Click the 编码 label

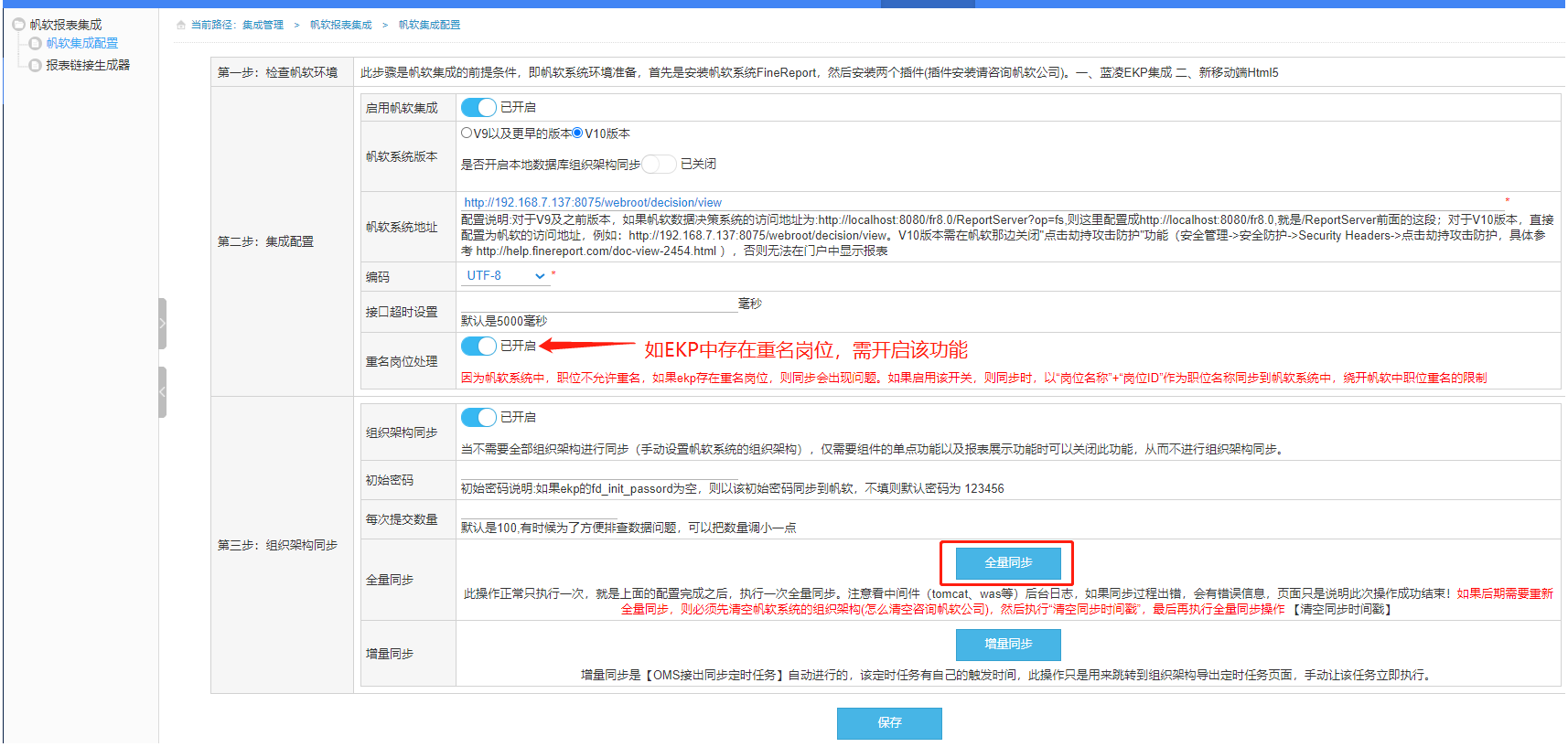[x=378, y=277]
